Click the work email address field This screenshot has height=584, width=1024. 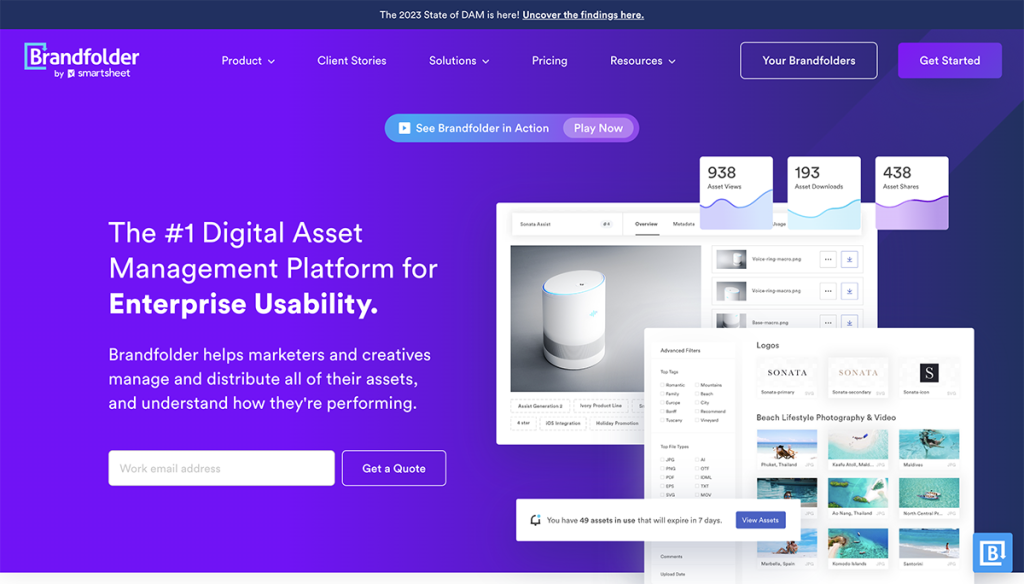point(220,468)
